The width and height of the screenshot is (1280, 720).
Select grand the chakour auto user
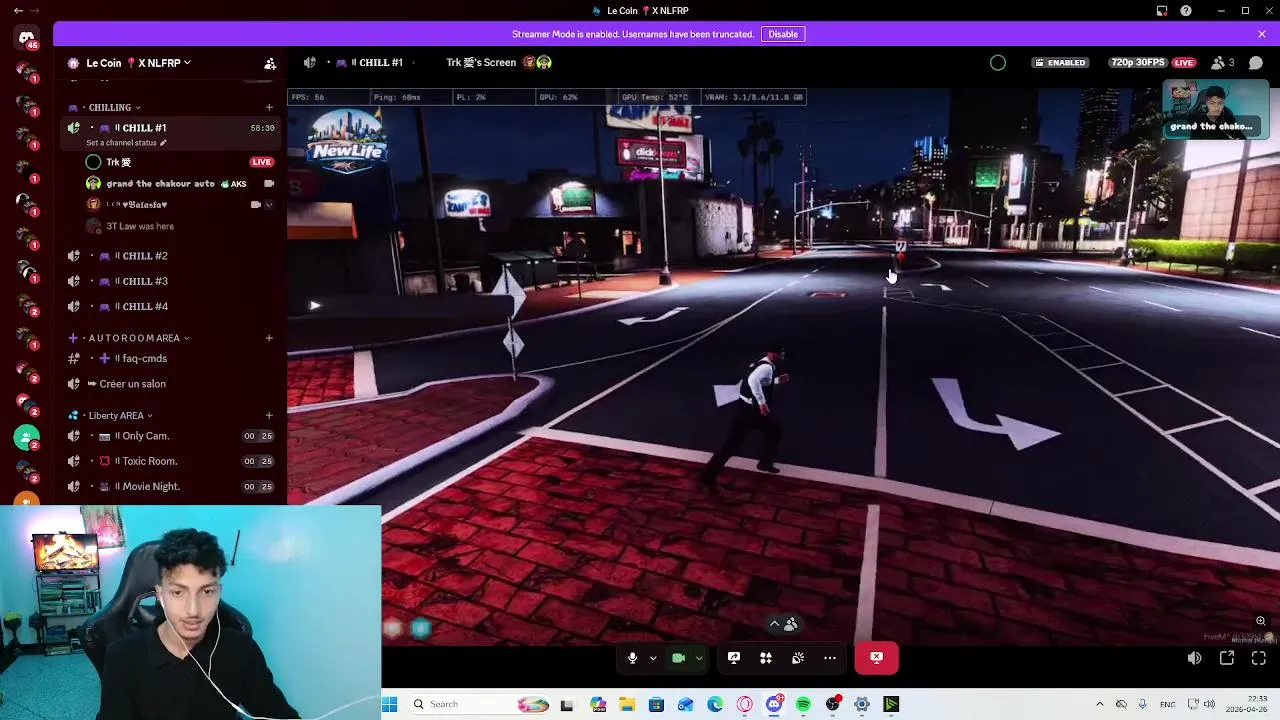pos(160,184)
